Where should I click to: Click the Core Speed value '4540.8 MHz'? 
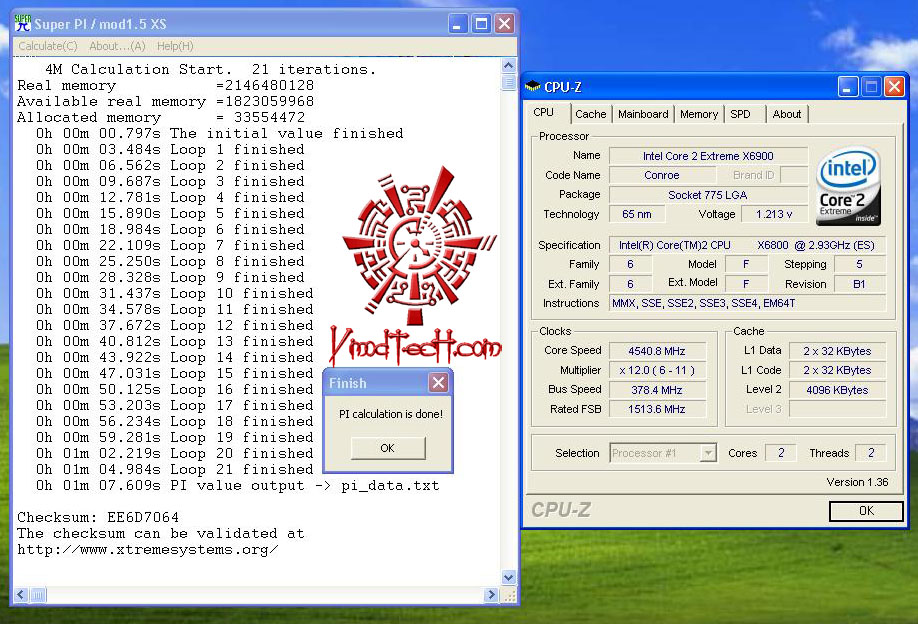pos(657,351)
